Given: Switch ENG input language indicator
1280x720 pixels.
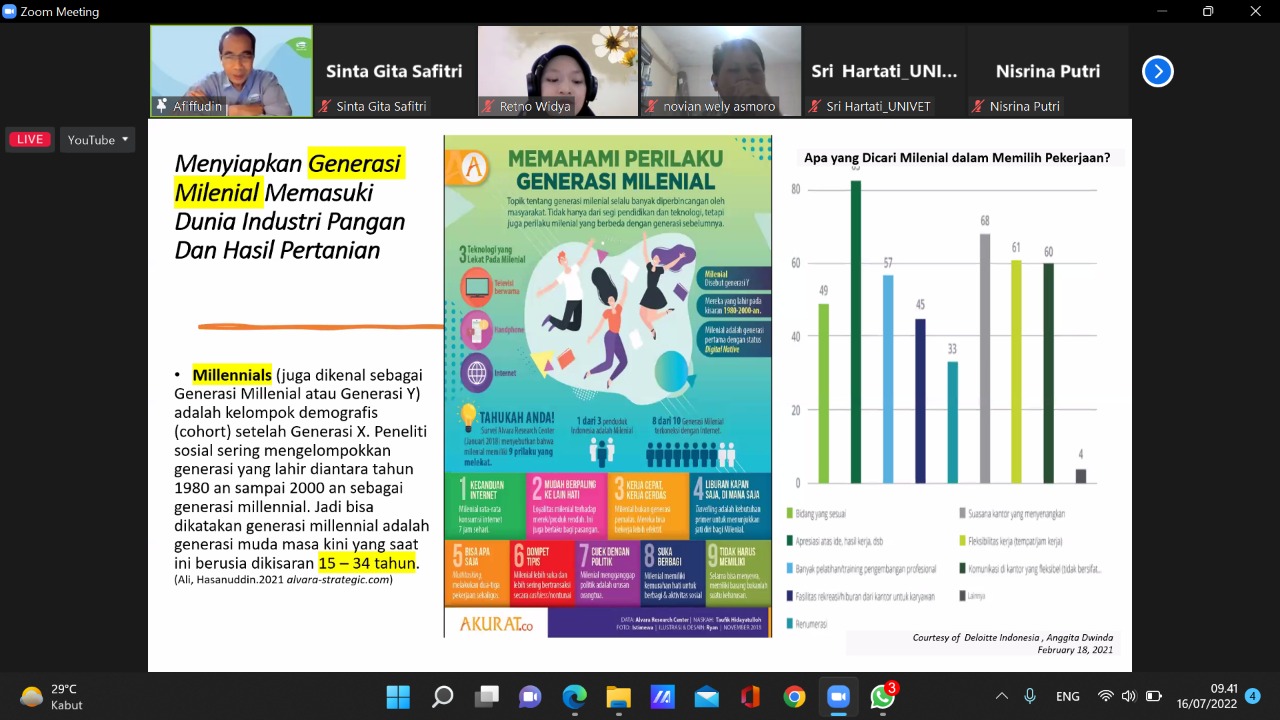Looking at the screenshot, I should (x=1067, y=697).
